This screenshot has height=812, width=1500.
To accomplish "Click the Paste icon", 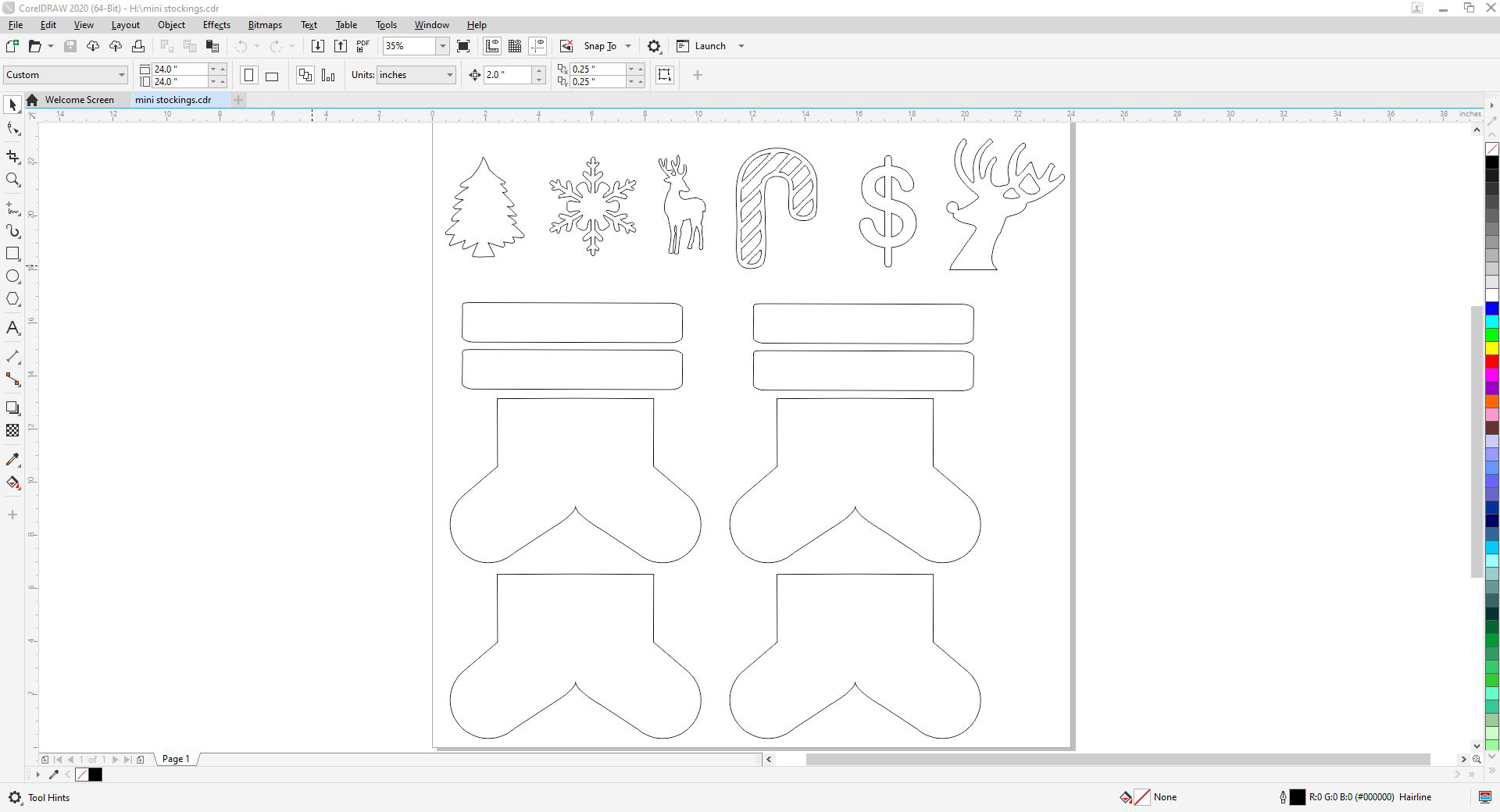I will [x=212, y=46].
